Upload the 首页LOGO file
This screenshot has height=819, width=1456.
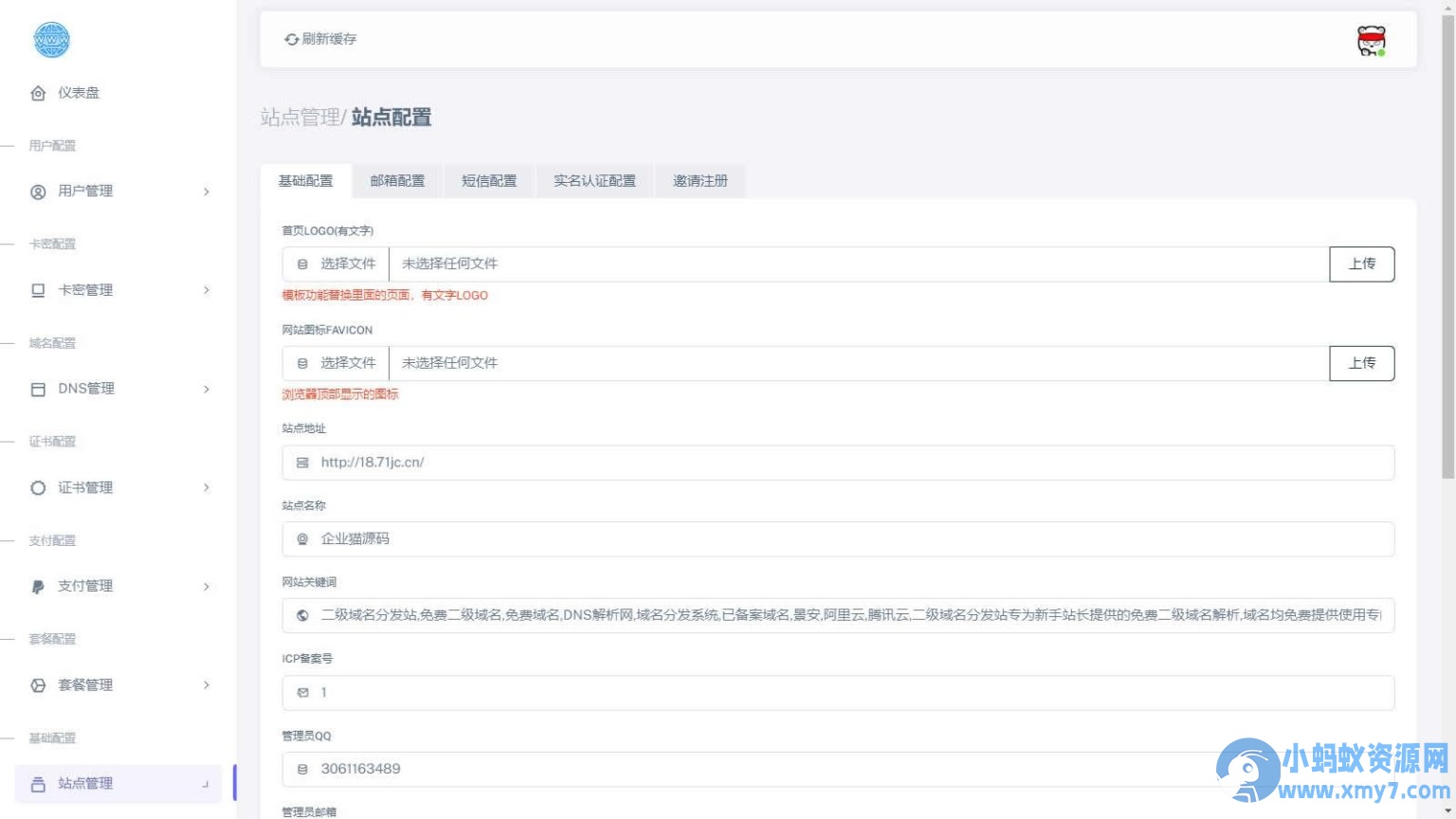[1362, 264]
